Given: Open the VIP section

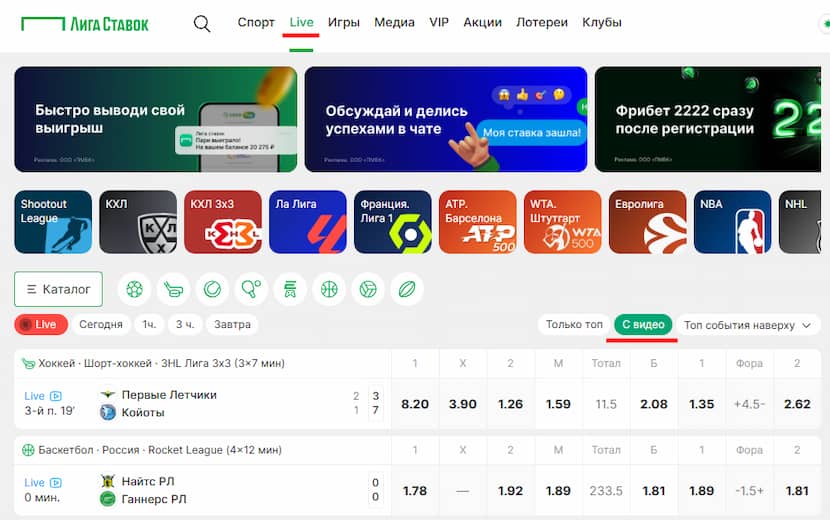Looking at the screenshot, I should coord(439,22).
